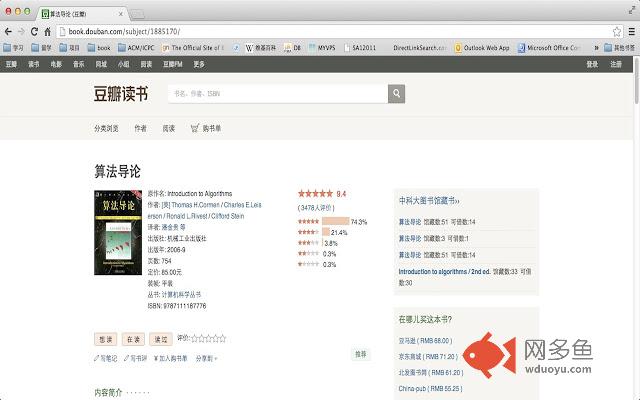Viewport: 640px width, 400px height.
Task: Open the China-pub RMB 55.25 link
Action: pyautogui.click(x=431, y=389)
